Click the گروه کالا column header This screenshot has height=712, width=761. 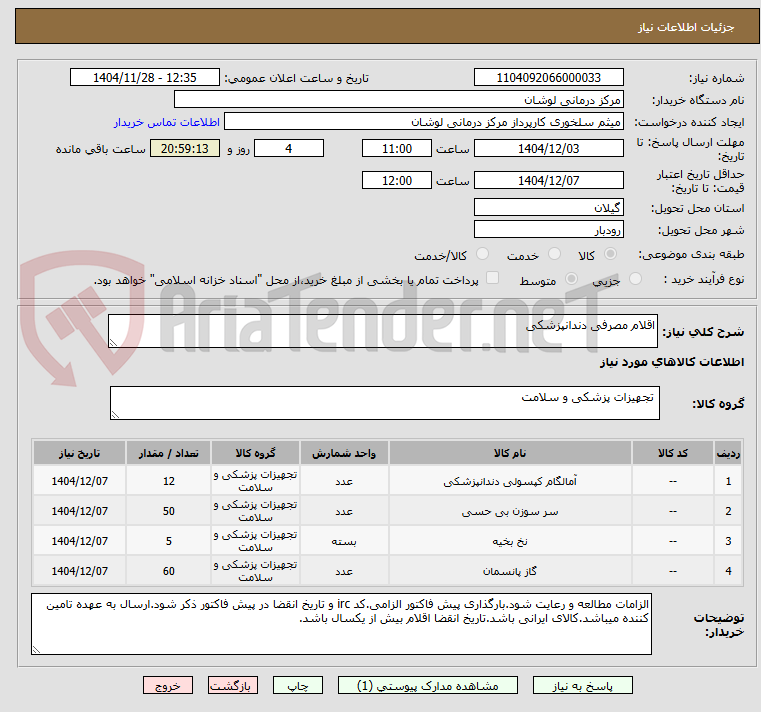[x=255, y=453]
